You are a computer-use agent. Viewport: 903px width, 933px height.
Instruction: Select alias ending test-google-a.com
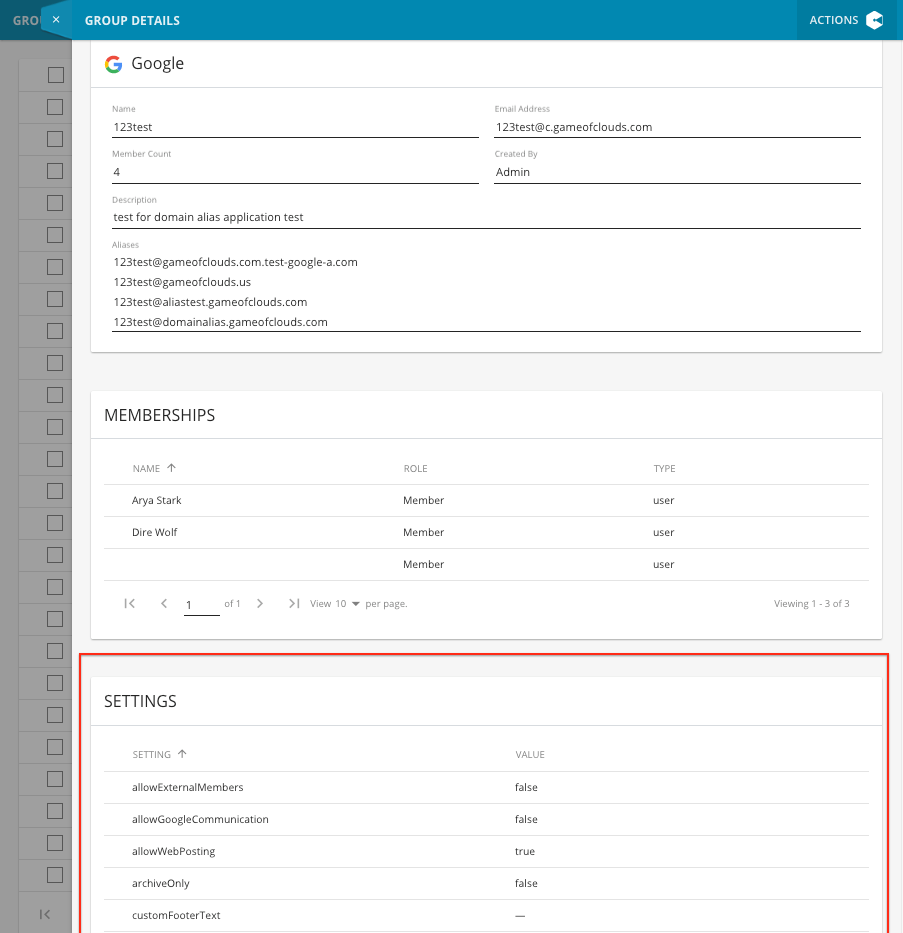pos(236,262)
